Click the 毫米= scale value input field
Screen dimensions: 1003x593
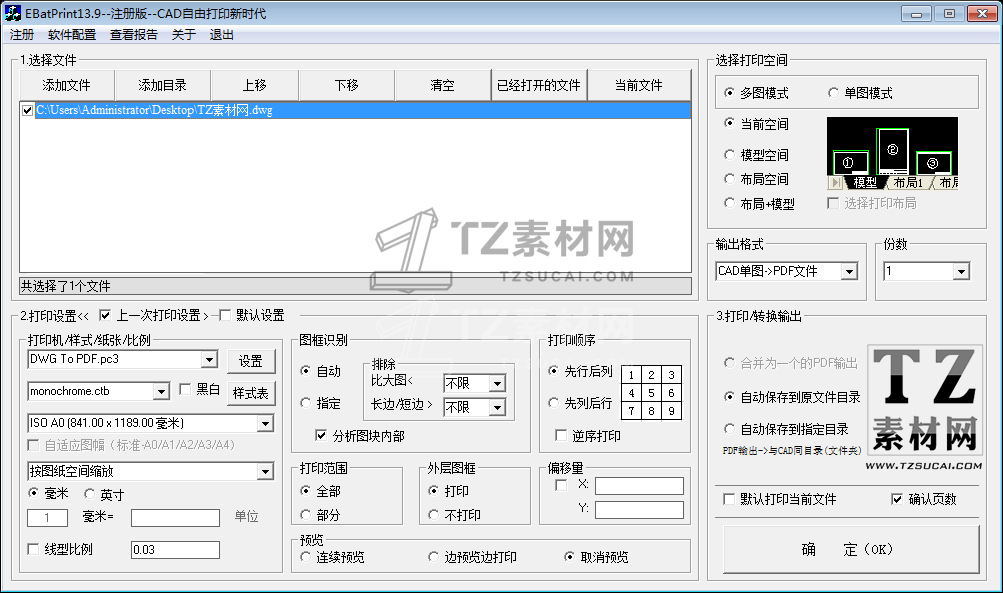pos(175,518)
